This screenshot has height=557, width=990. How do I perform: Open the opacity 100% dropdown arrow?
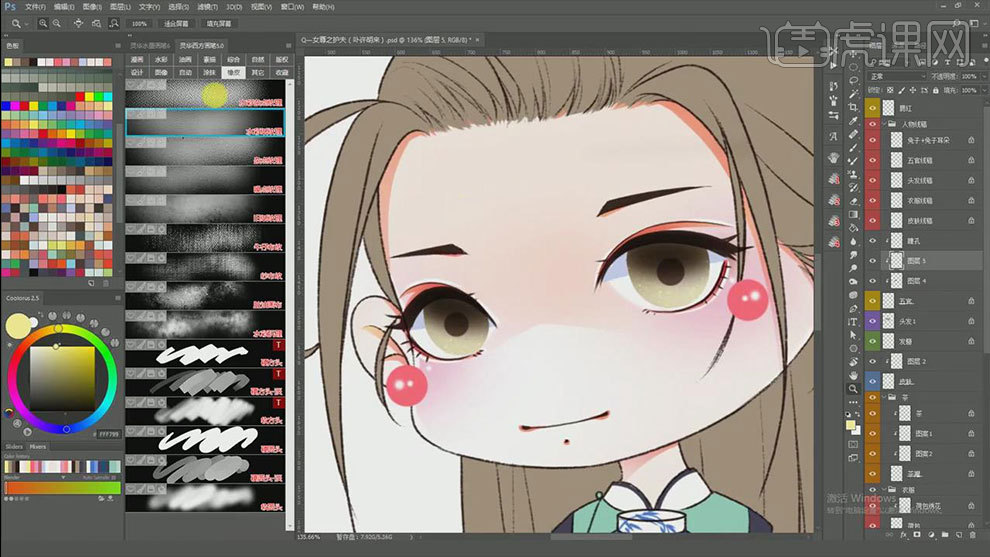[984, 76]
